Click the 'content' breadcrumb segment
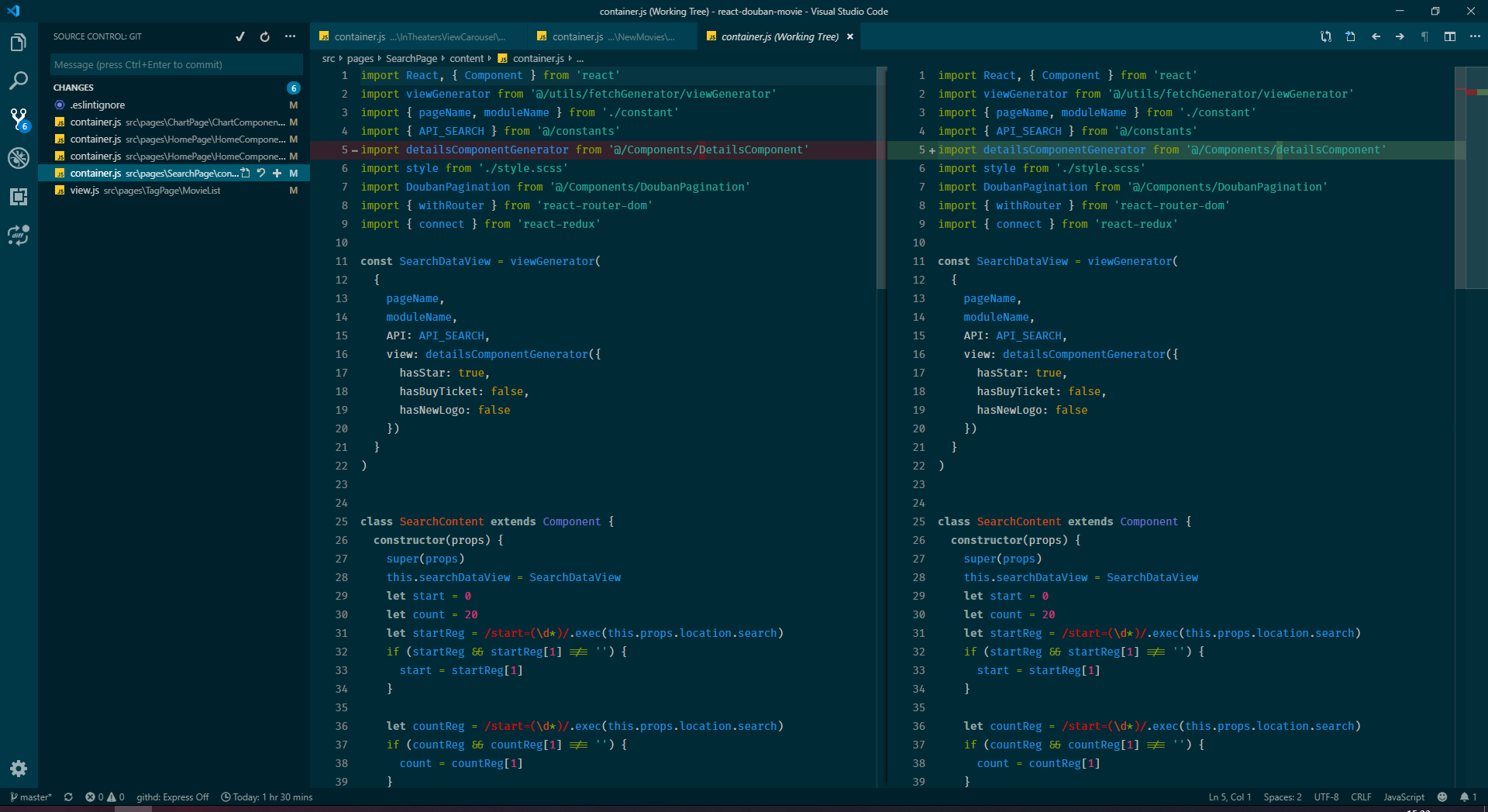This screenshot has width=1488, height=812. (x=467, y=58)
